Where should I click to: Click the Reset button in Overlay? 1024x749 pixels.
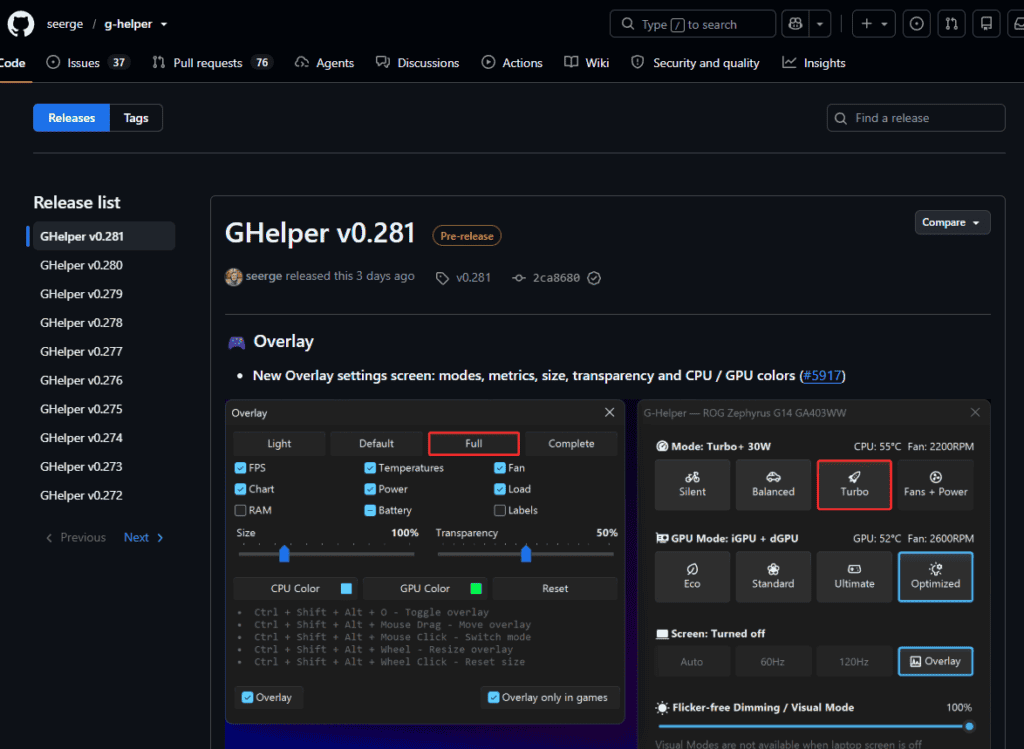(555, 588)
